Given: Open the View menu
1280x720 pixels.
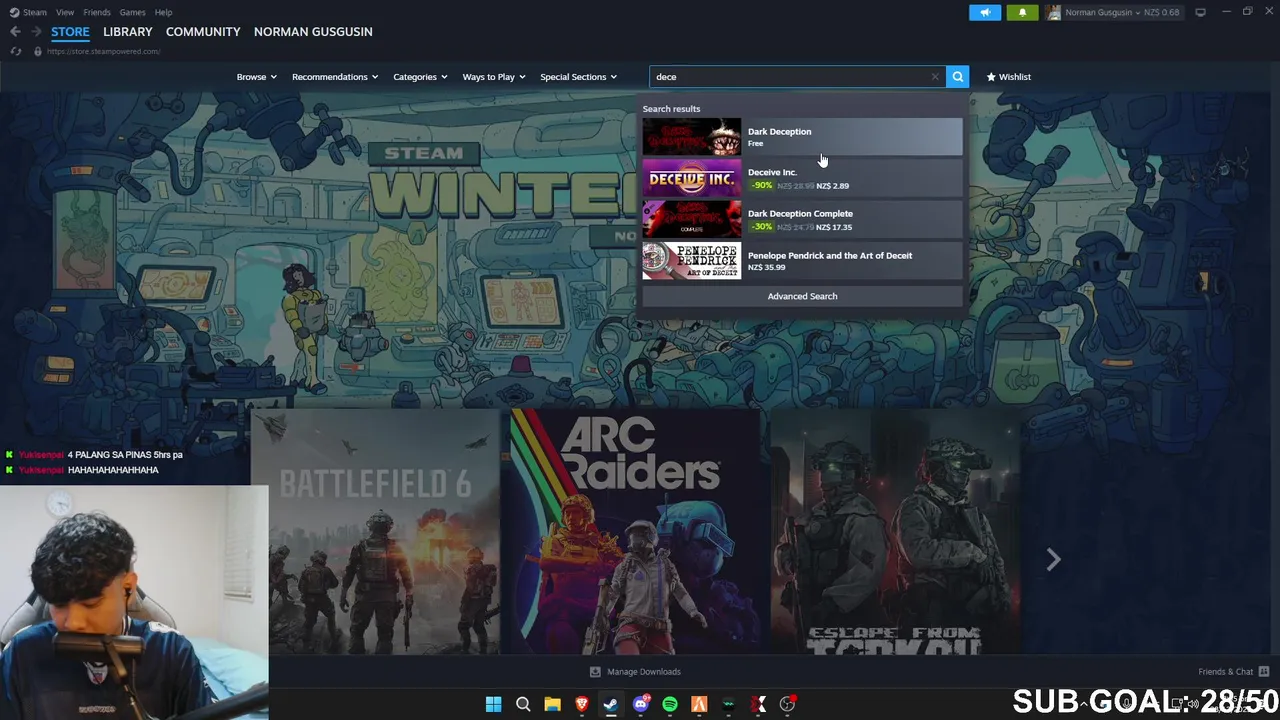Looking at the screenshot, I should click(65, 12).
